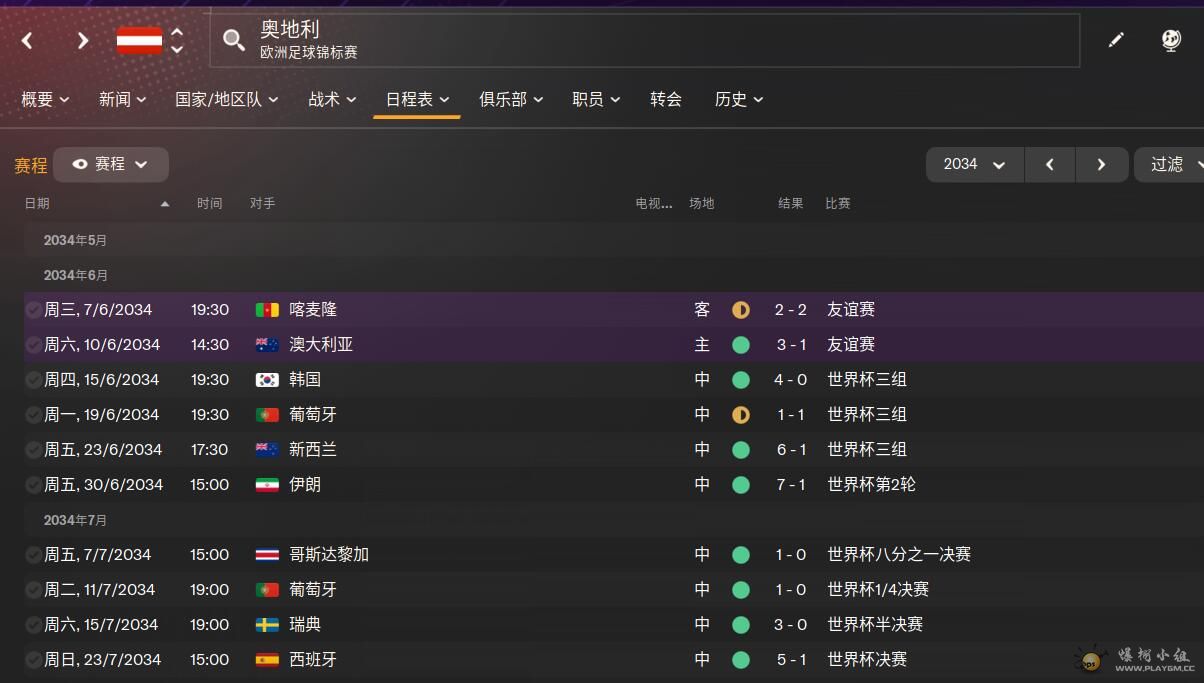
Task: Open the 葡萄牙 quarter-final opponent link
Action: click(x=313, y=590)
